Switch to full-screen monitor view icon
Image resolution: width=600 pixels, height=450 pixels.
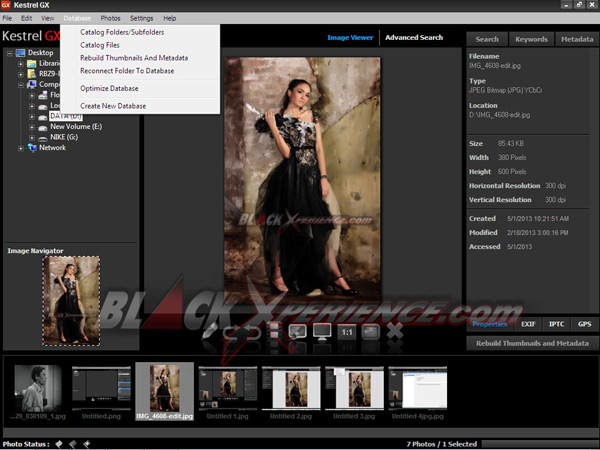(322, 332)
